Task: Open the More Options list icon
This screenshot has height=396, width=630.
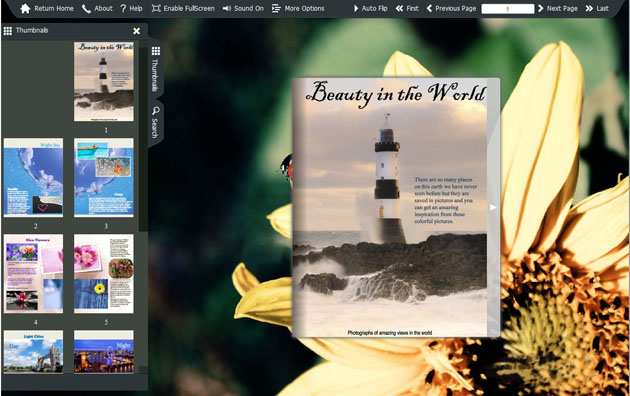Action: [x=276, y=8]
